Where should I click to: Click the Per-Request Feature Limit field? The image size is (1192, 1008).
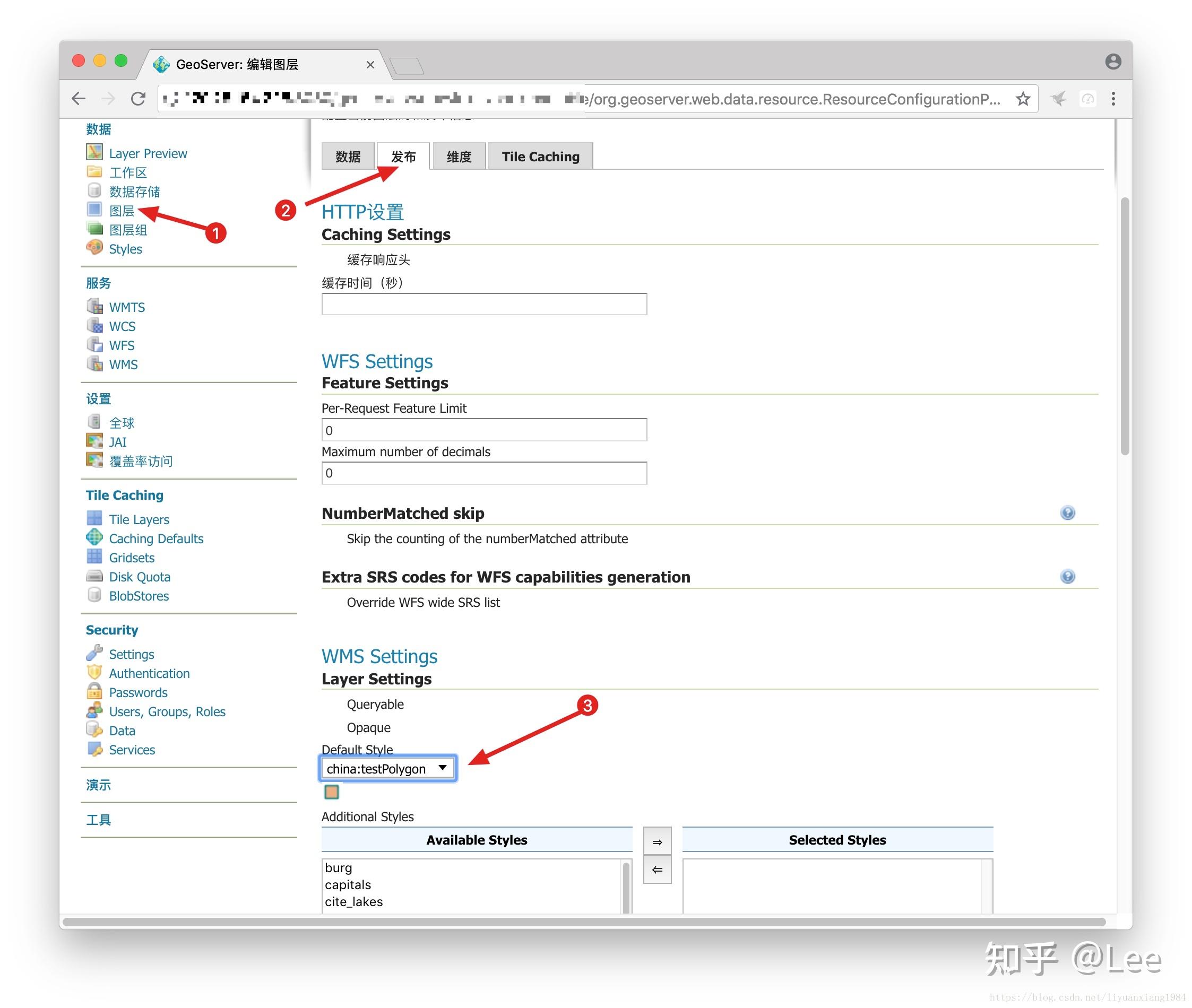tap(483, 430)
